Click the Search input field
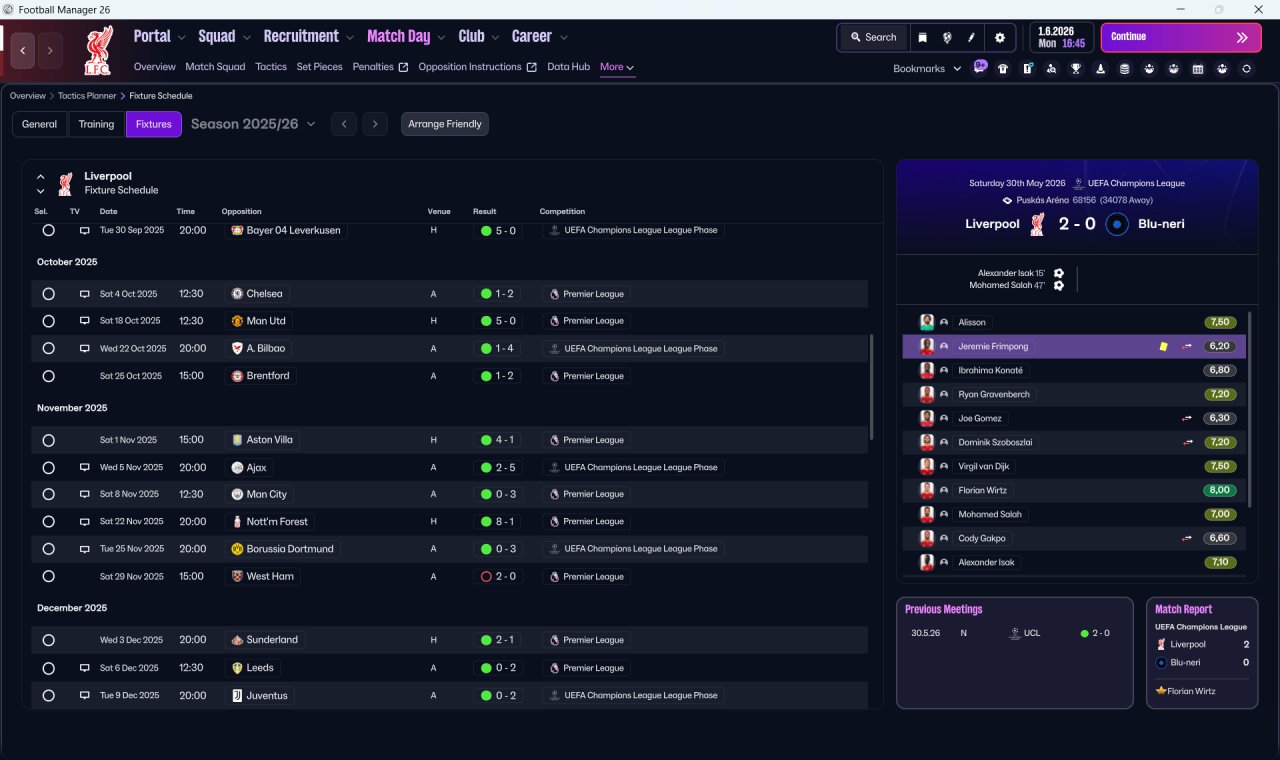This screenshot has width=1280, height=760. point(873,37)
